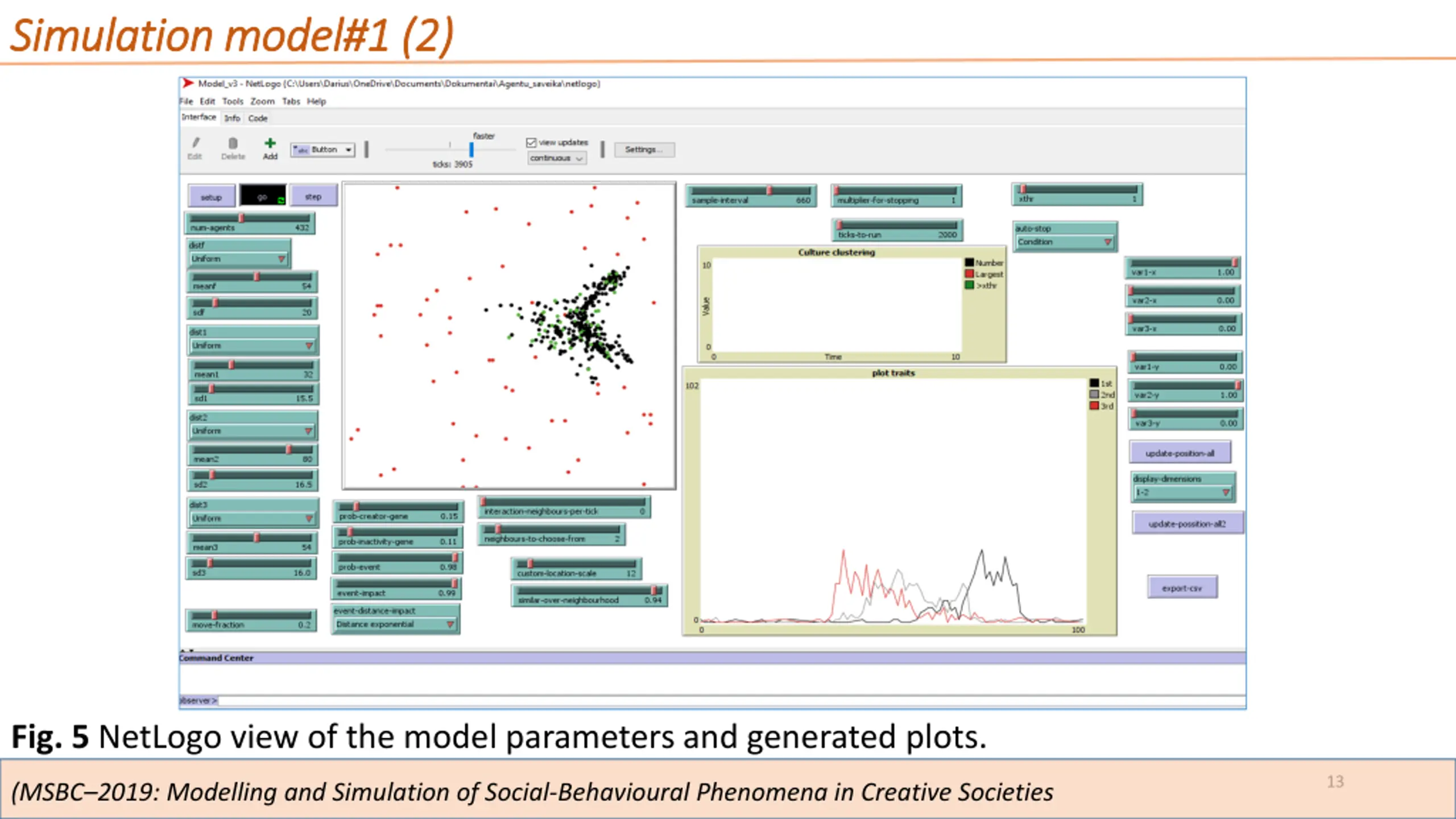Click the Command Center header bar
Image resolution: width=1456 pixels, height=819 pixels.
[712, 658]
